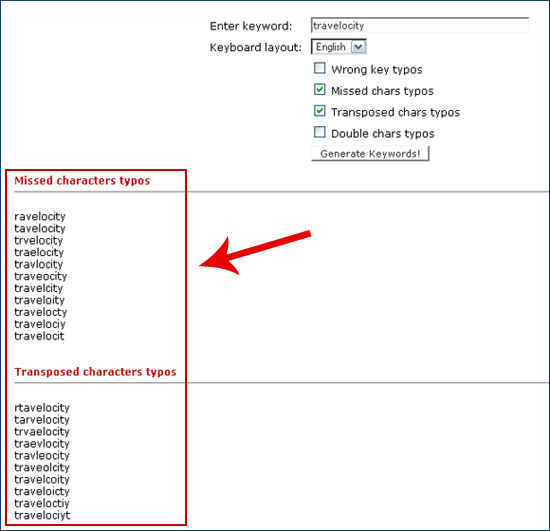The height and width of the screenshot is (531, 550).
Task: Click the Enter keyword input field
Action: click(x=420, y=25)
